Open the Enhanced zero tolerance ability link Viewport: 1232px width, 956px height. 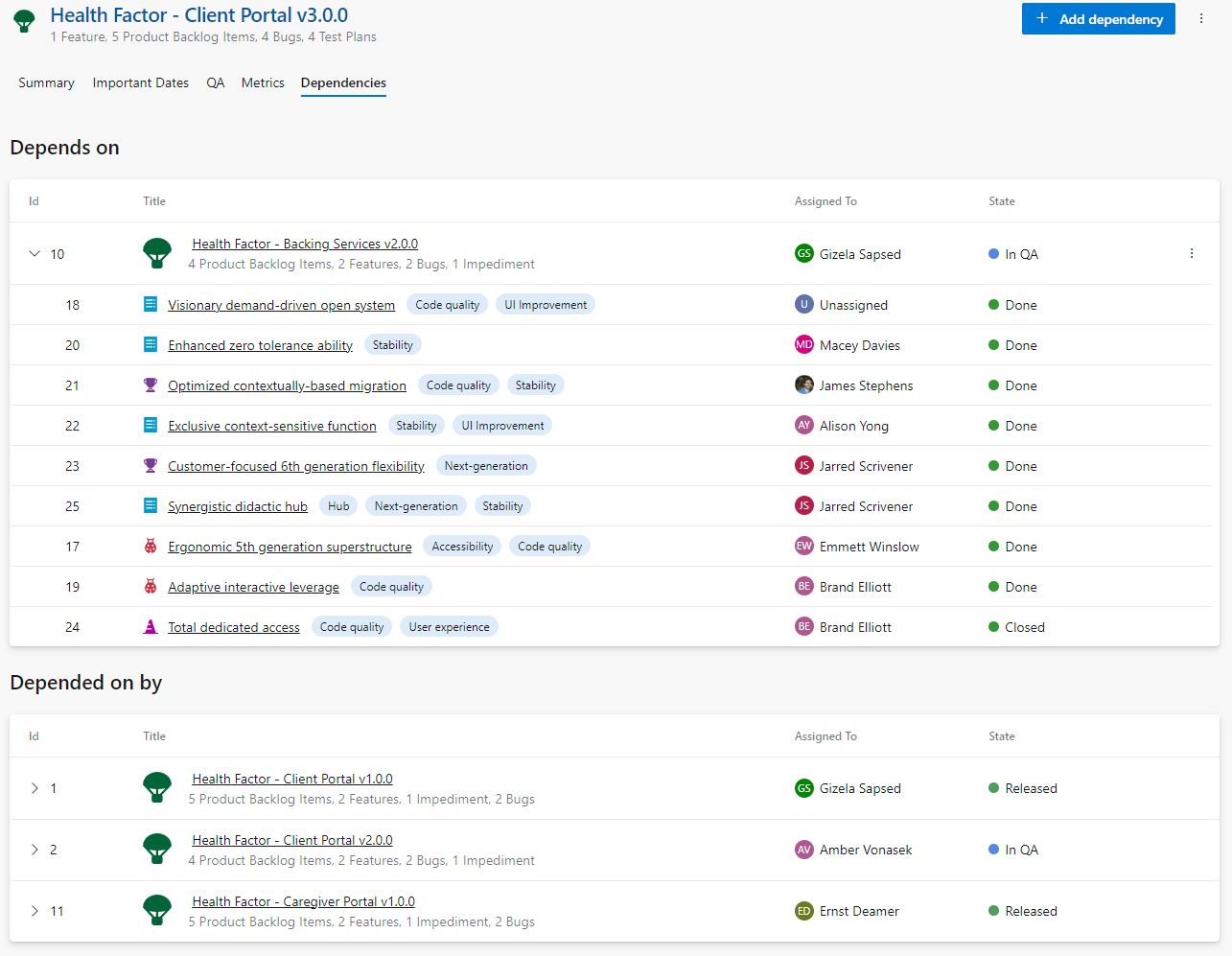[x=260, y=345]
